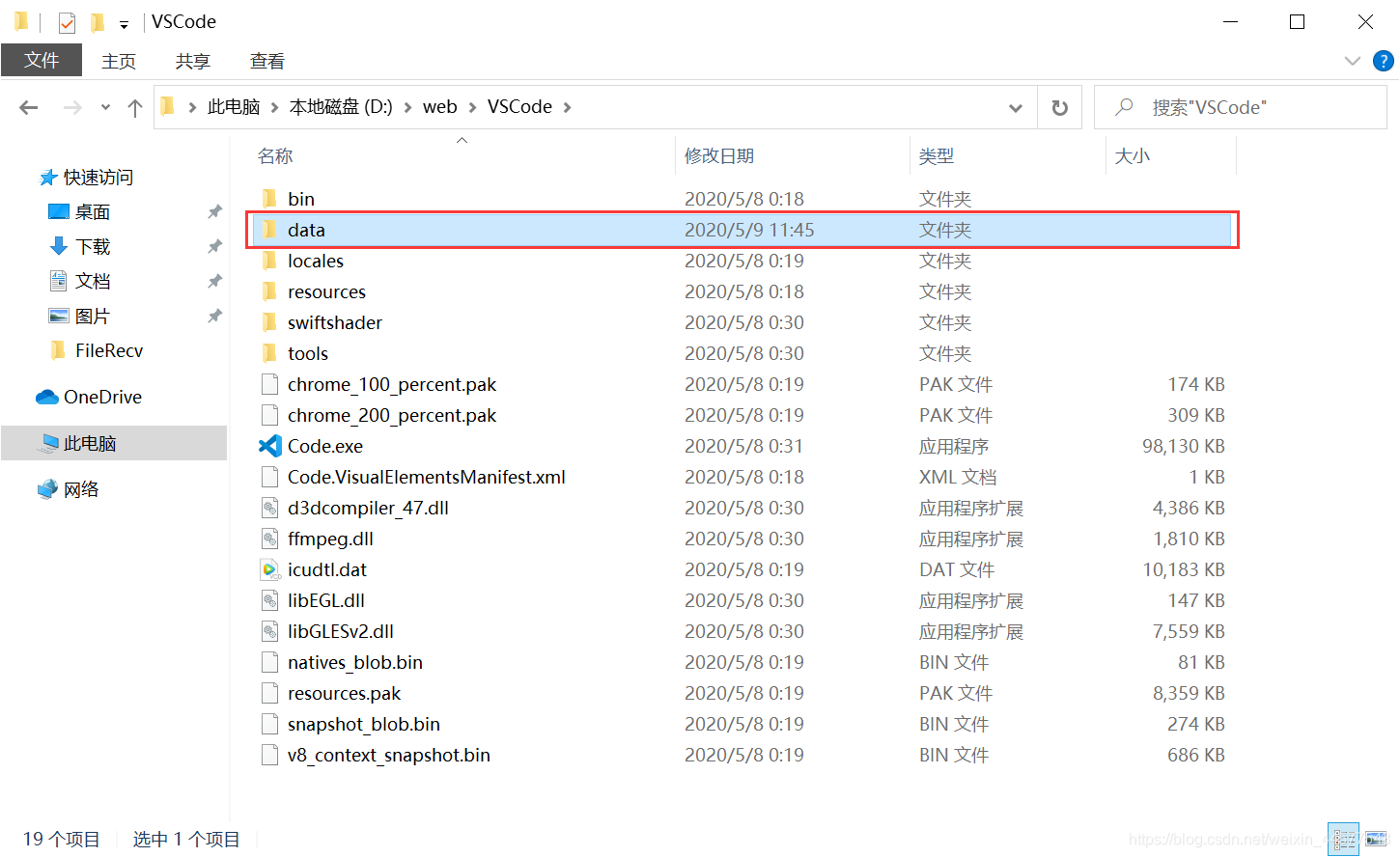Click the bin folder icon
The image size is (1400, 857).
pyautogui.click(x=270, y=199)
